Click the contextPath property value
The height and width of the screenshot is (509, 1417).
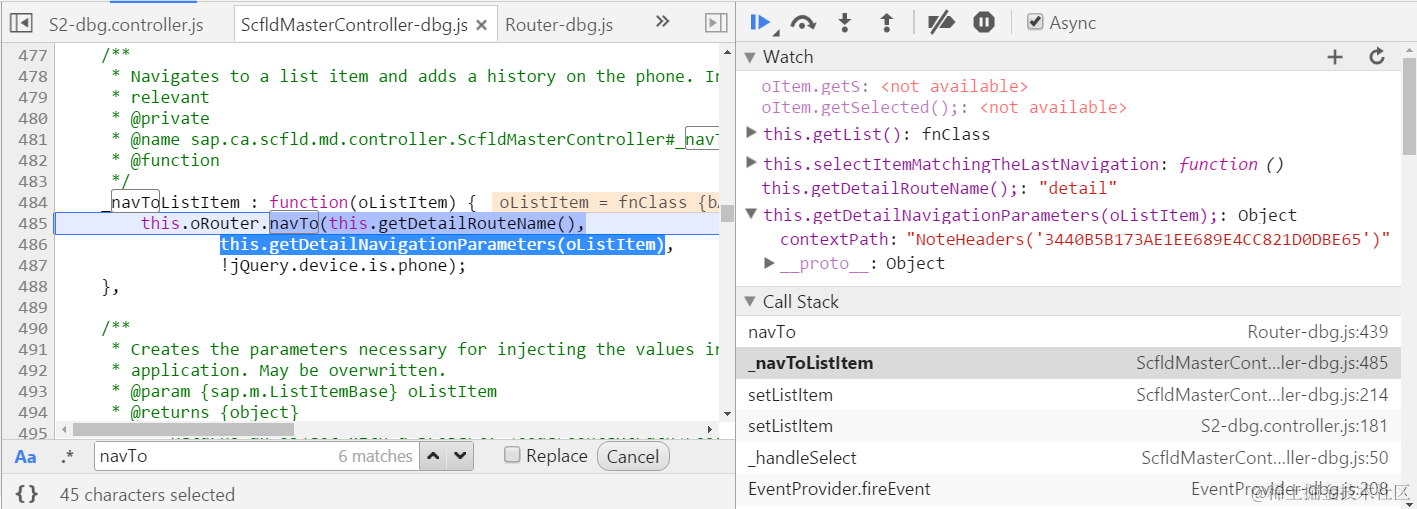[1148, 238]
